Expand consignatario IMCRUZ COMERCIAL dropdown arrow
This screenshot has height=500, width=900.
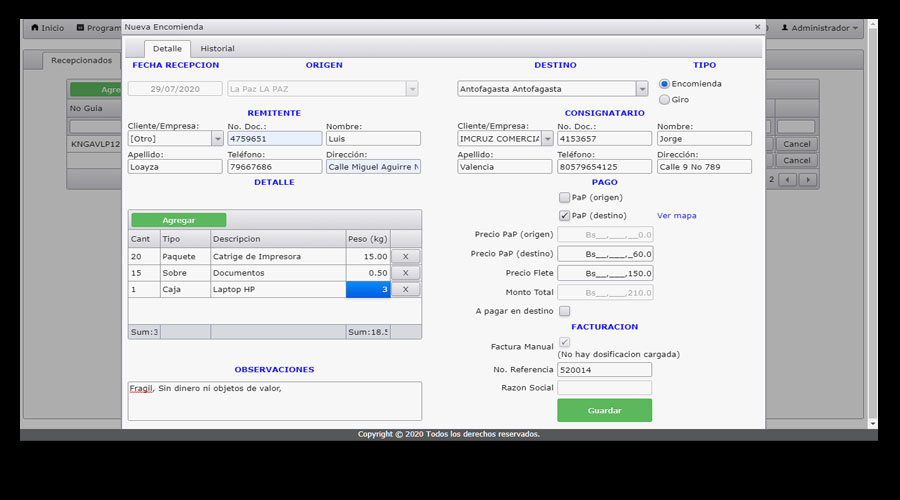pyautogui.click(x=547, y=138)
